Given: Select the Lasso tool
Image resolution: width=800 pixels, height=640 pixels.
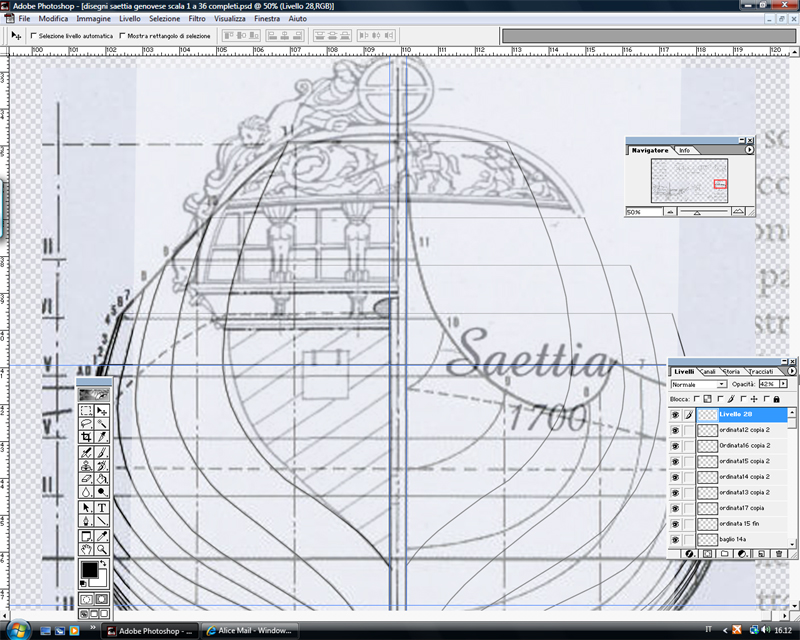Looking at the screenshot, I should point(86,424).
